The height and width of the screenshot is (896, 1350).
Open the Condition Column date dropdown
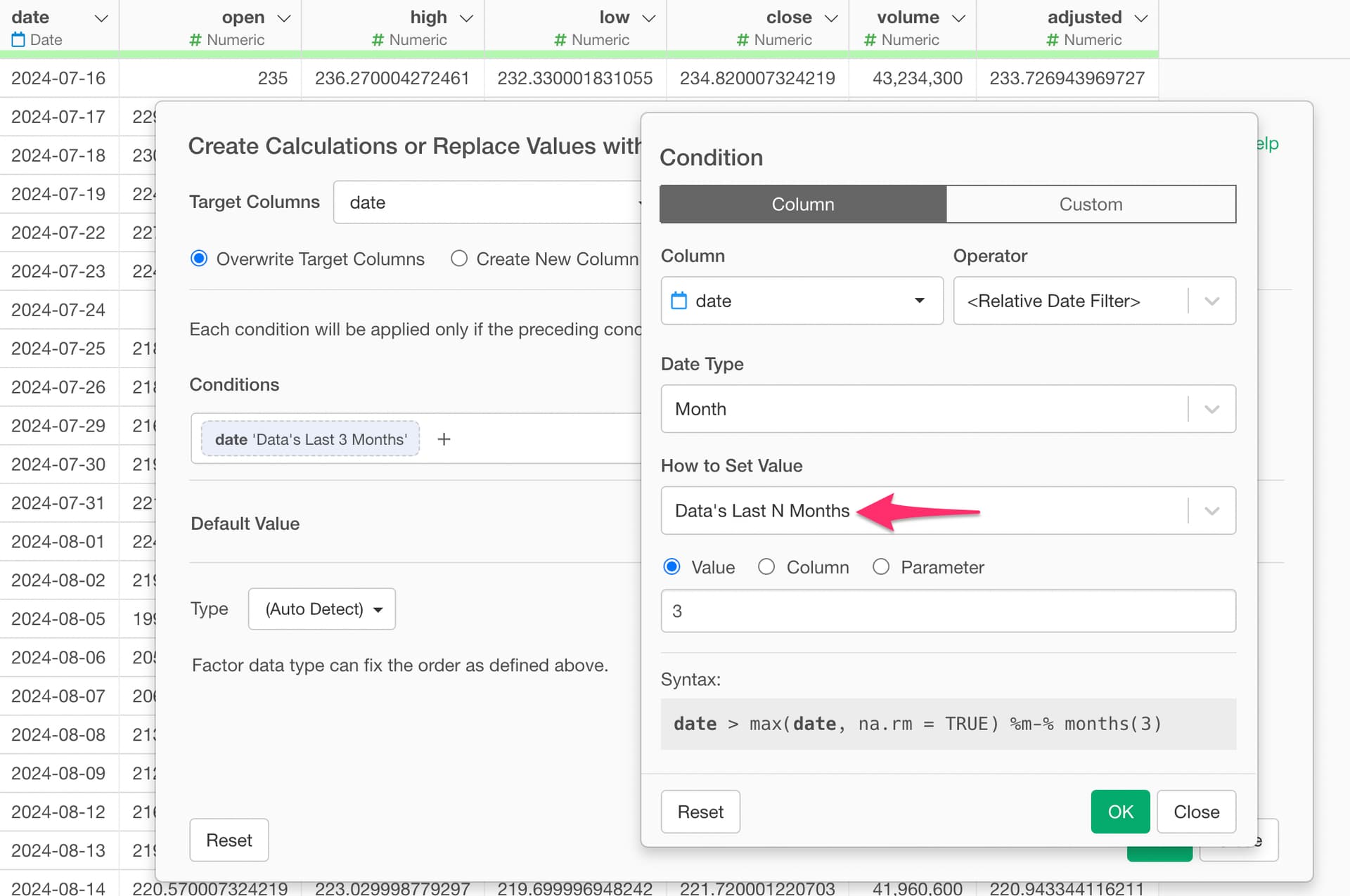click(802, 301)
